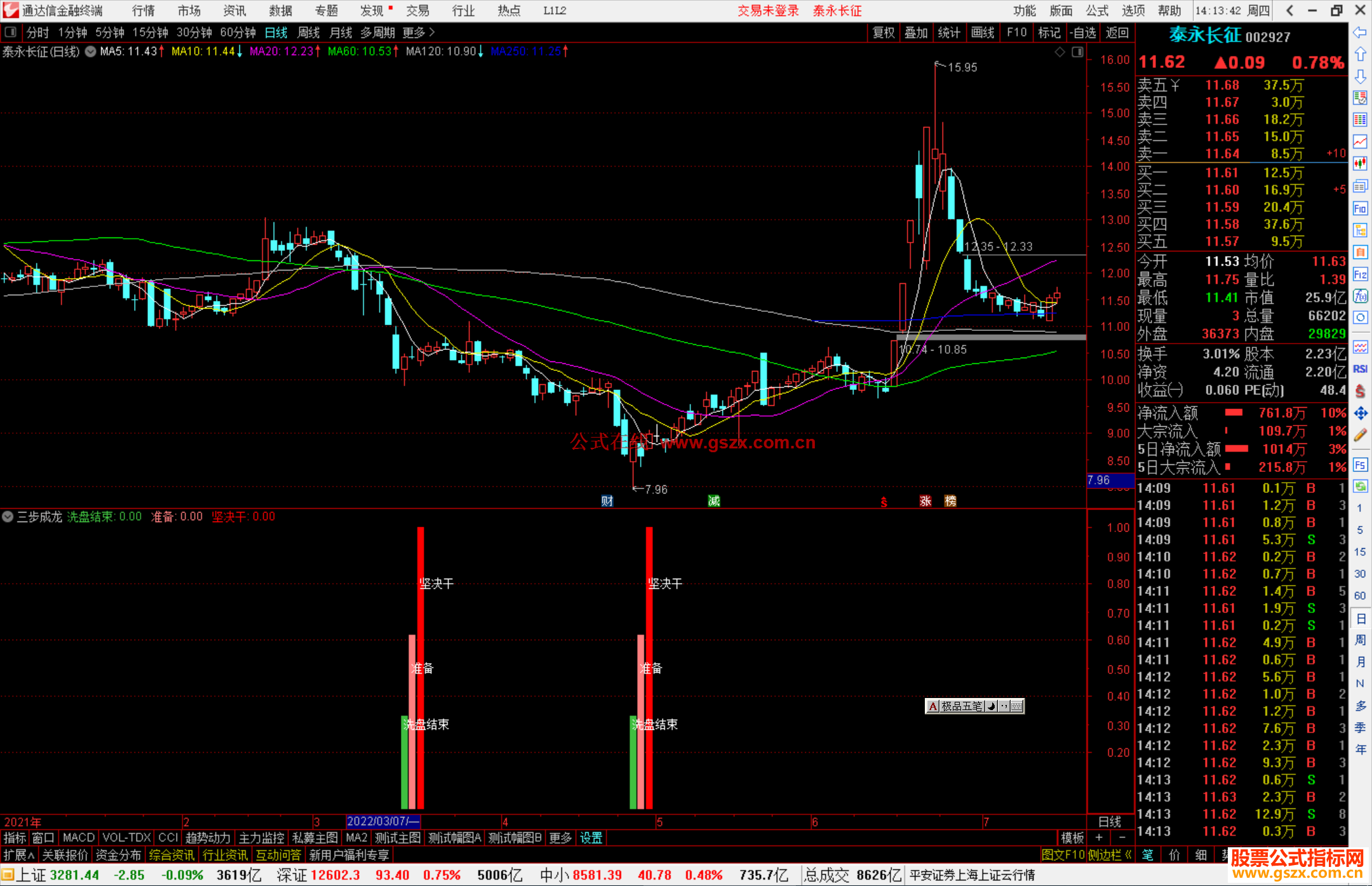Click the plus zoom button next to 模板
The image size is (1372, 886).
[x=1099, y=838]
